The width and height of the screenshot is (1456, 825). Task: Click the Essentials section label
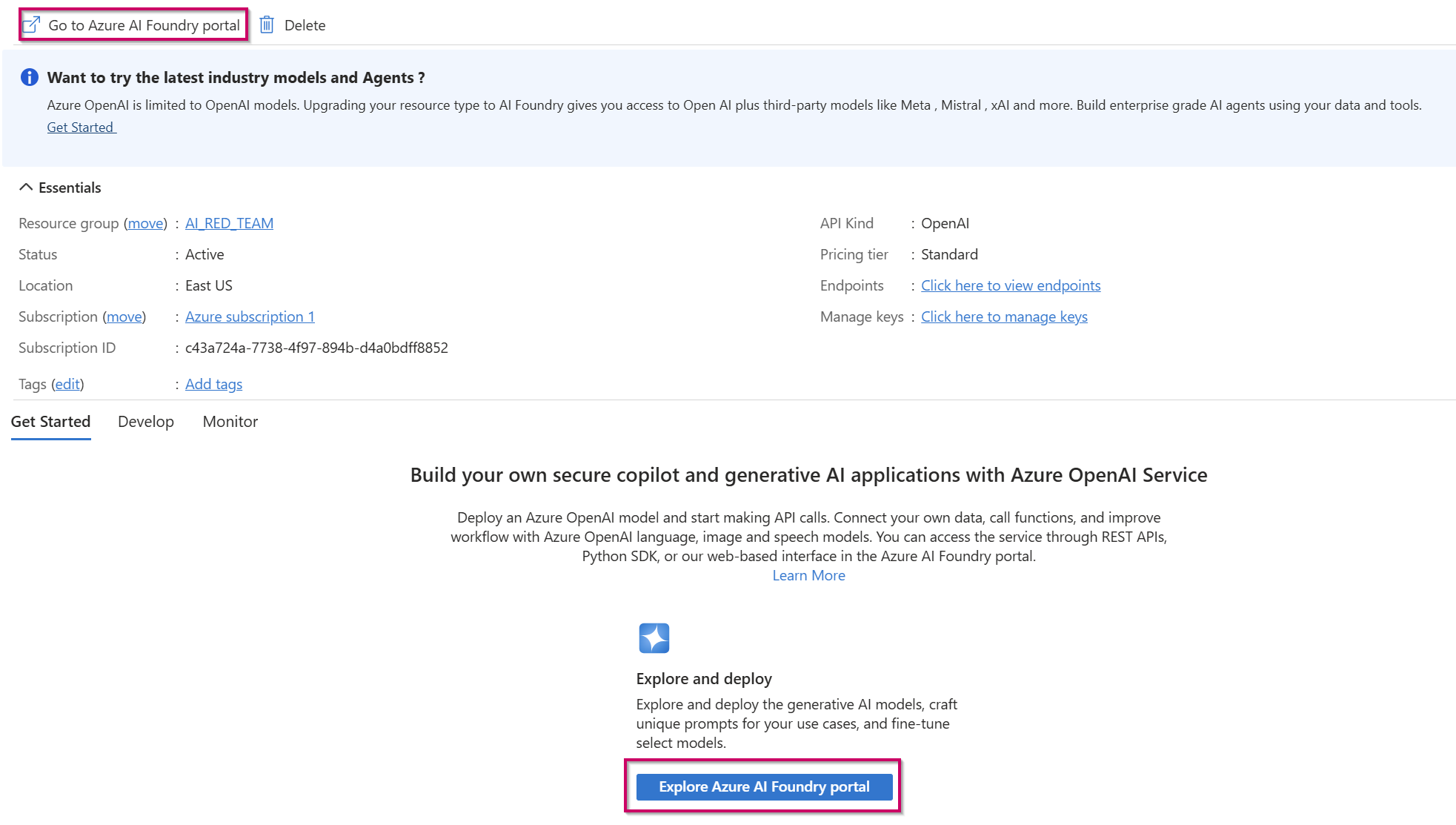click(x=70, y=188)
